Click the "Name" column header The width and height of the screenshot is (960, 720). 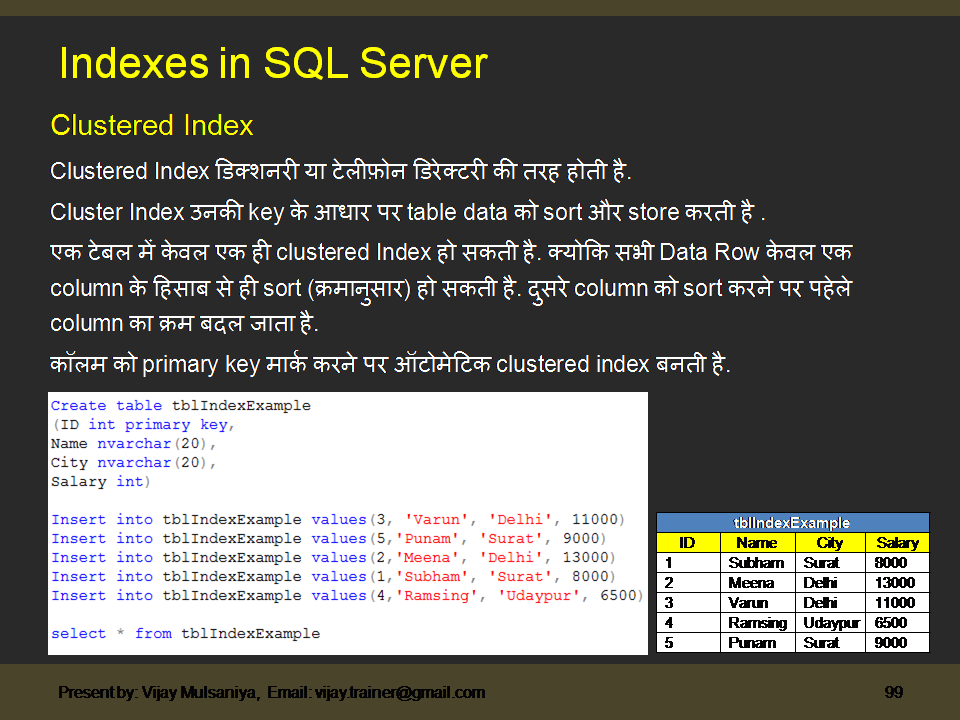coord(757,543)
